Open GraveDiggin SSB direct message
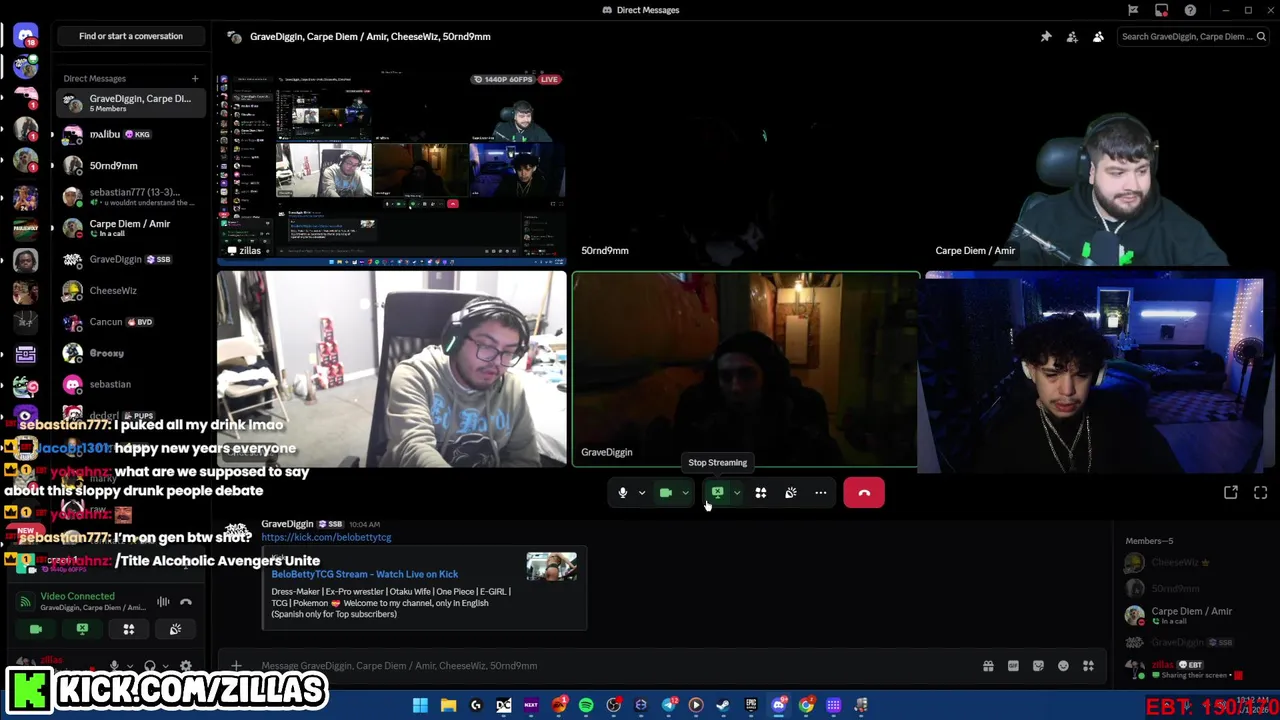The image size is (1280, 720). click(131, 259)
